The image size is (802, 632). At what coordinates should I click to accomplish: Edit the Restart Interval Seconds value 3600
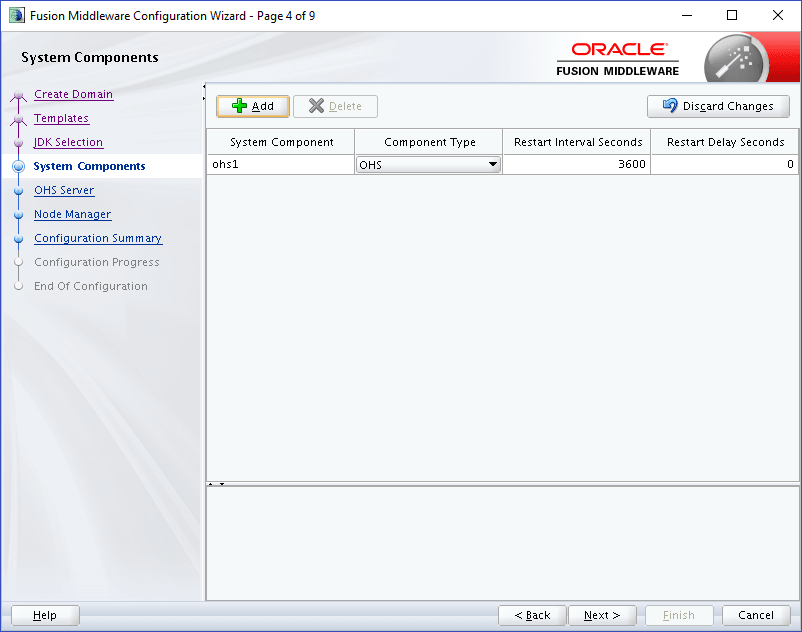point(576,165)
